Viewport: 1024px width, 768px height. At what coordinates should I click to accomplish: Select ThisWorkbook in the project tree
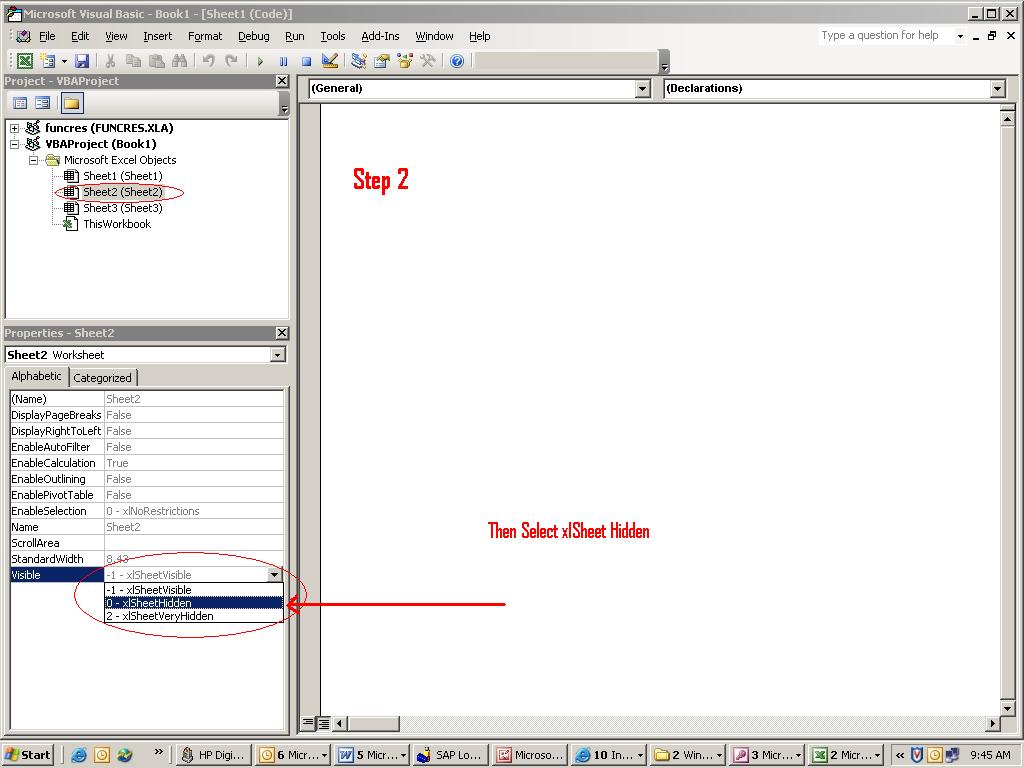click(117, 224)
